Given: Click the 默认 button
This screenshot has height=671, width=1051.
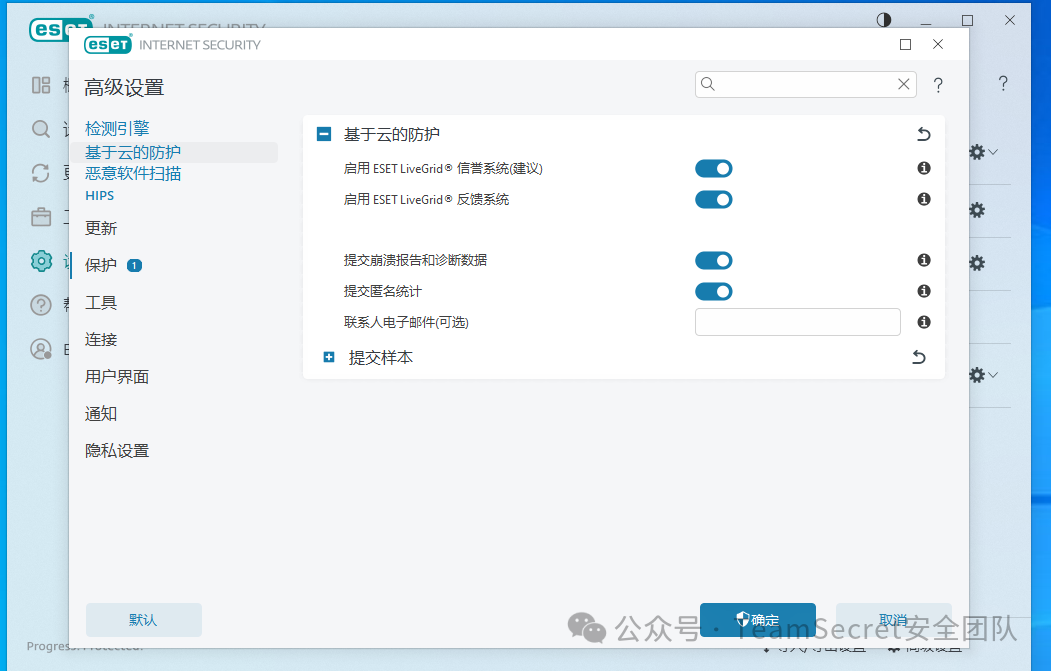Looking at the screenshot, I should (x=143, y=620).
